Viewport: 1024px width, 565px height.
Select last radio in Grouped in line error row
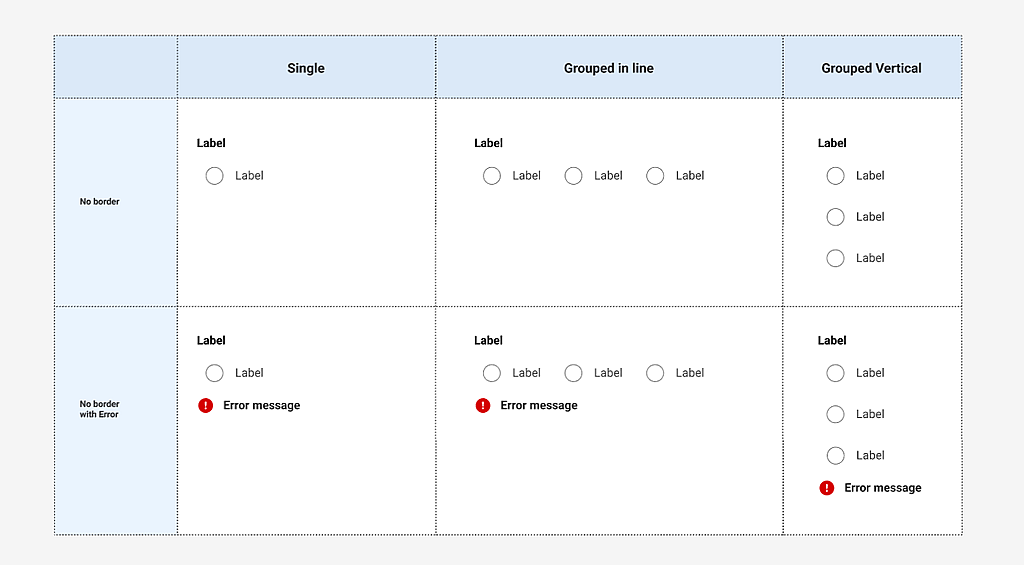click(x=655, y=373)
